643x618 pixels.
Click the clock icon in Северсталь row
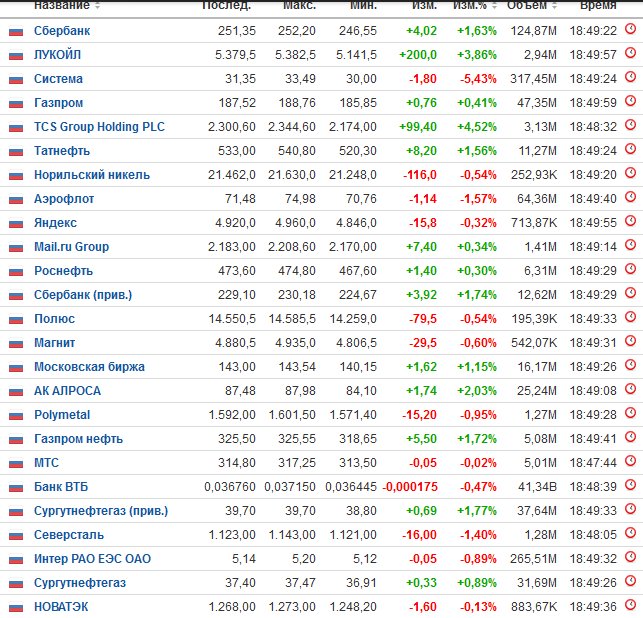pos(630,533)
